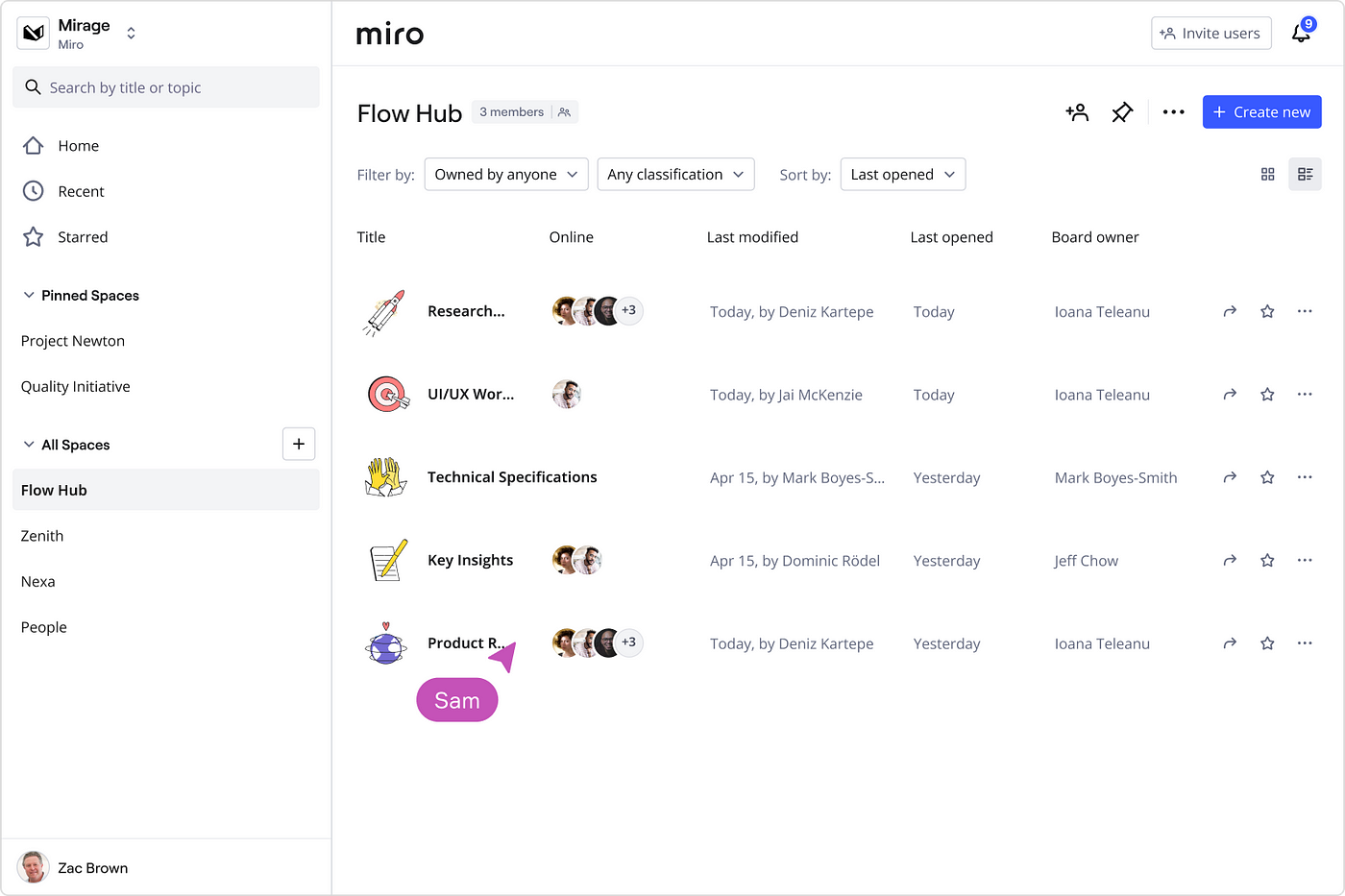
Task: Open the Technical Specifications board
Action: tap(512, 477)
